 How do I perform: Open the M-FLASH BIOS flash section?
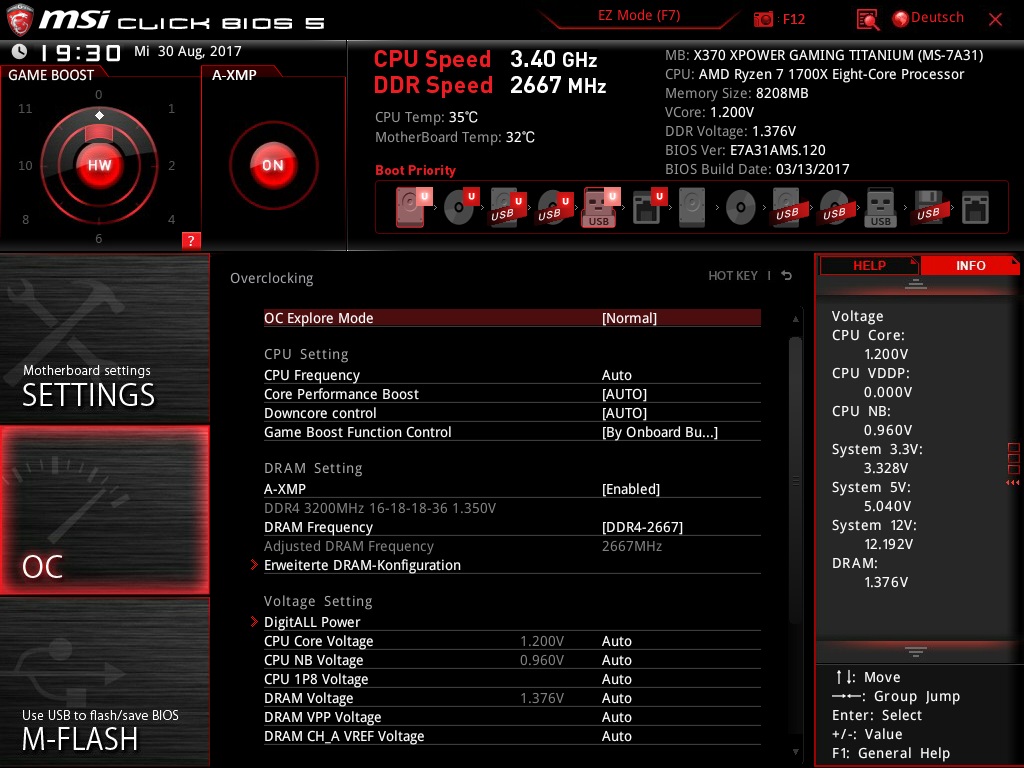(x=104, y=682)
